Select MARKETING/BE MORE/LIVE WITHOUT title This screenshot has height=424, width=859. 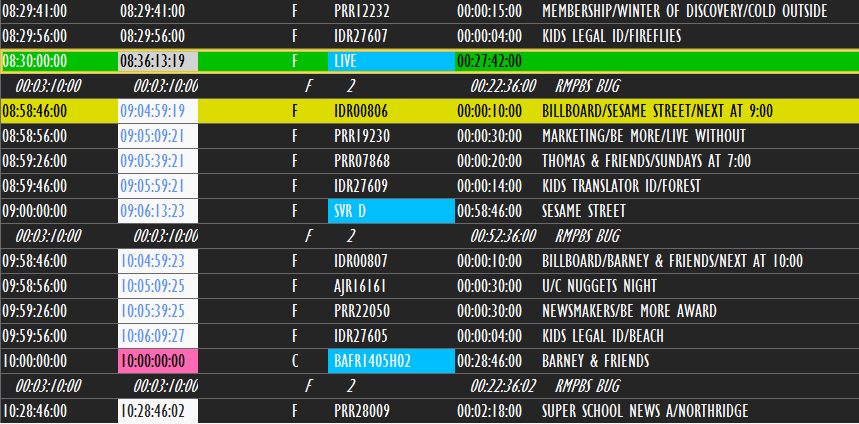644,136
